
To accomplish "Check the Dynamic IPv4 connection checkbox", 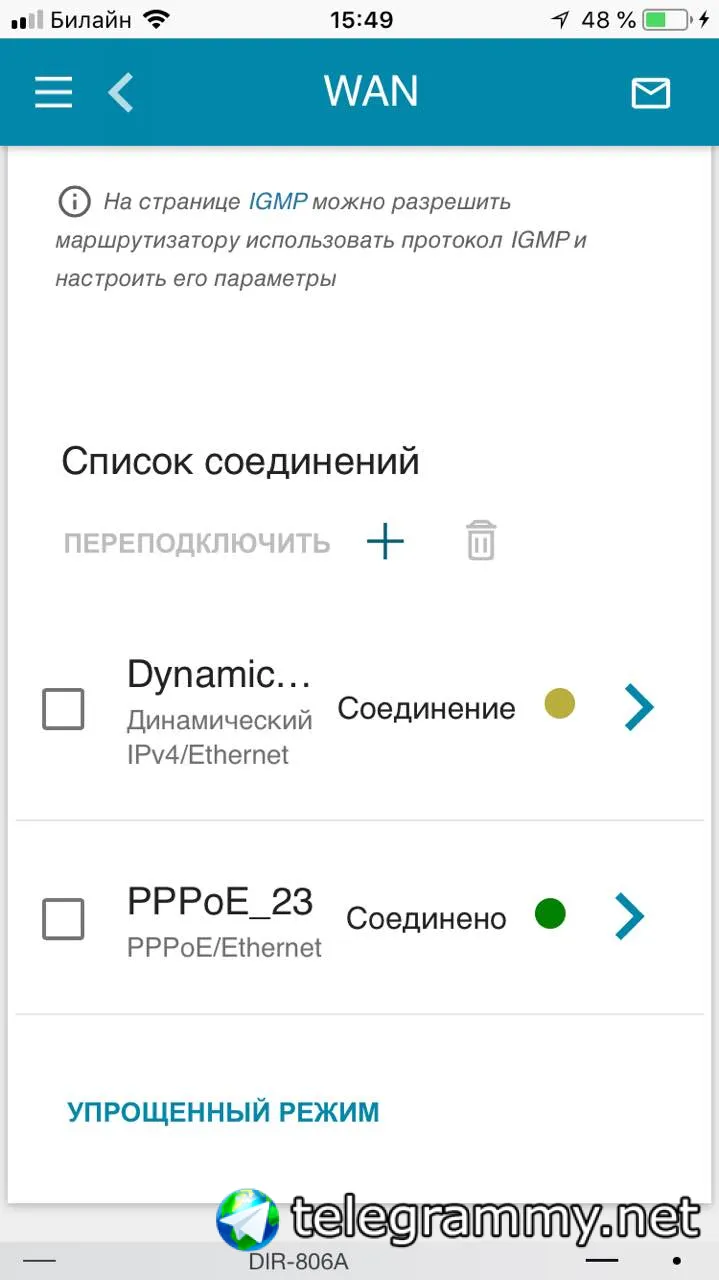I will pos(63,709).
